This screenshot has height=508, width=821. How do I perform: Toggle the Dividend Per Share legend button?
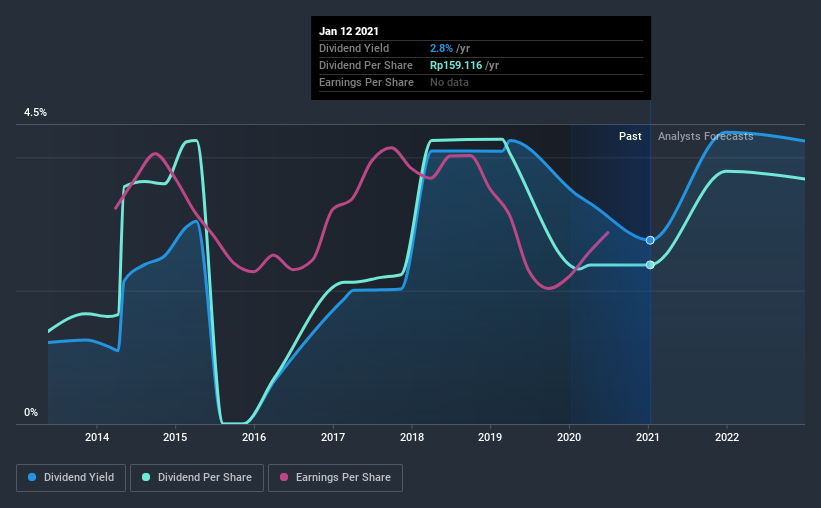click(197, 478)
